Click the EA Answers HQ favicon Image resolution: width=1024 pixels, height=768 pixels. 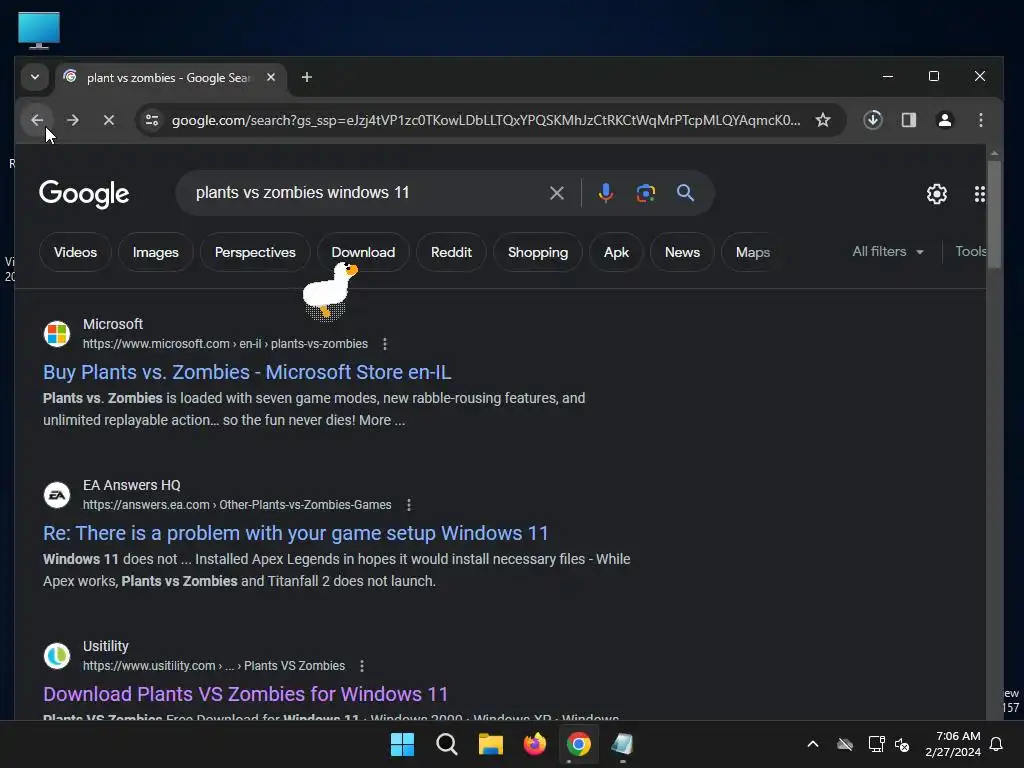pos(57,495)
